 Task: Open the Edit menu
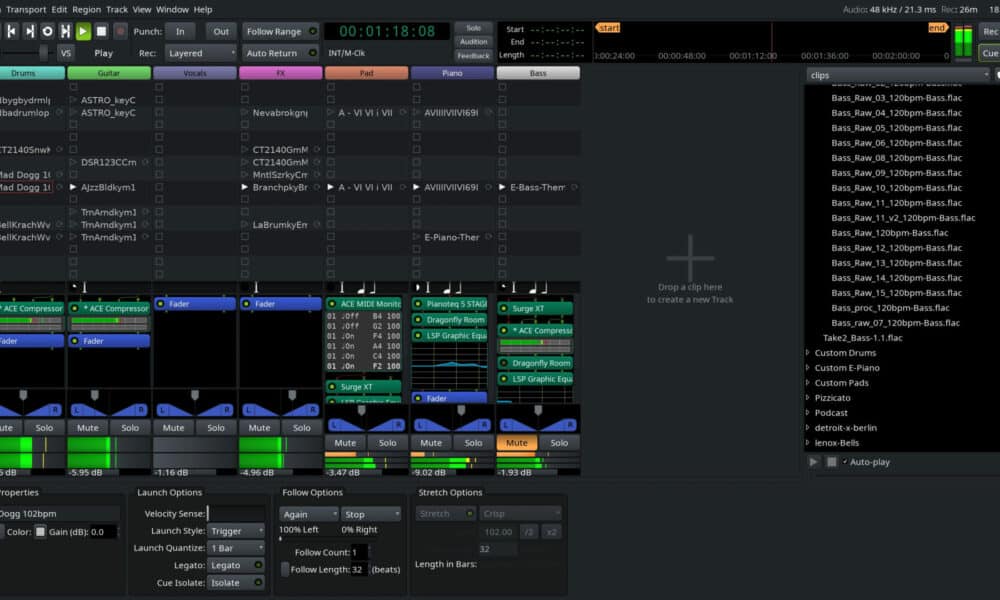pos(59,10)
